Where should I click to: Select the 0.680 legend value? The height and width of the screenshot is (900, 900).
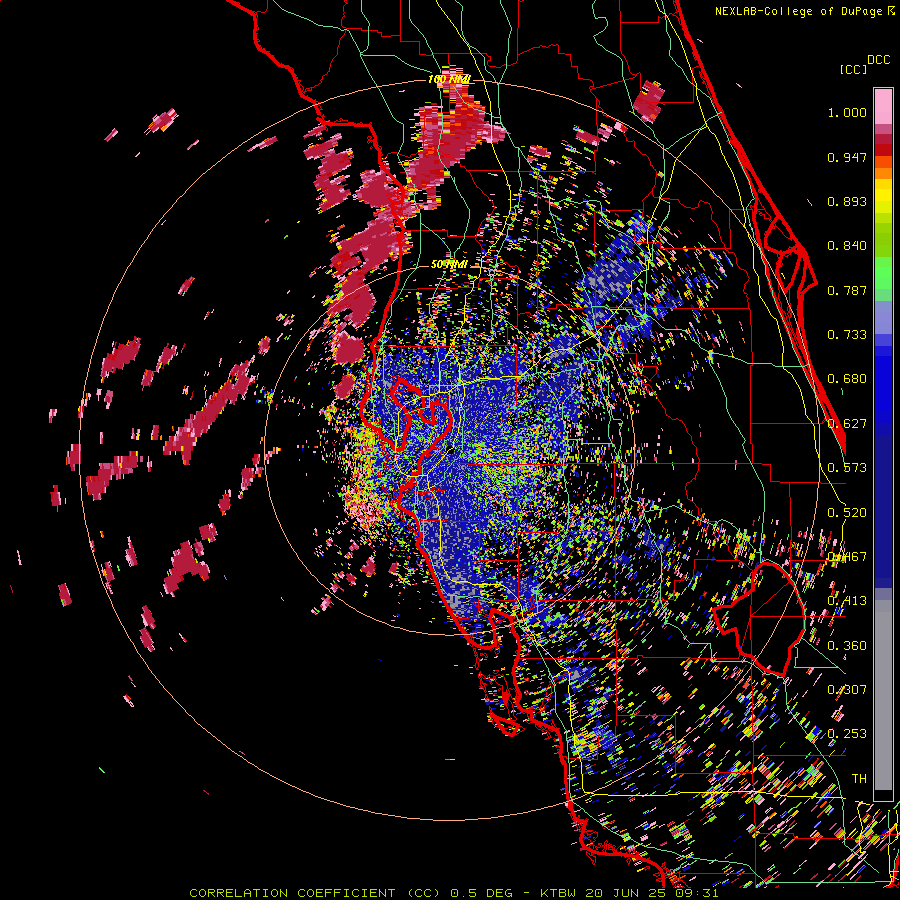(847, 379)
